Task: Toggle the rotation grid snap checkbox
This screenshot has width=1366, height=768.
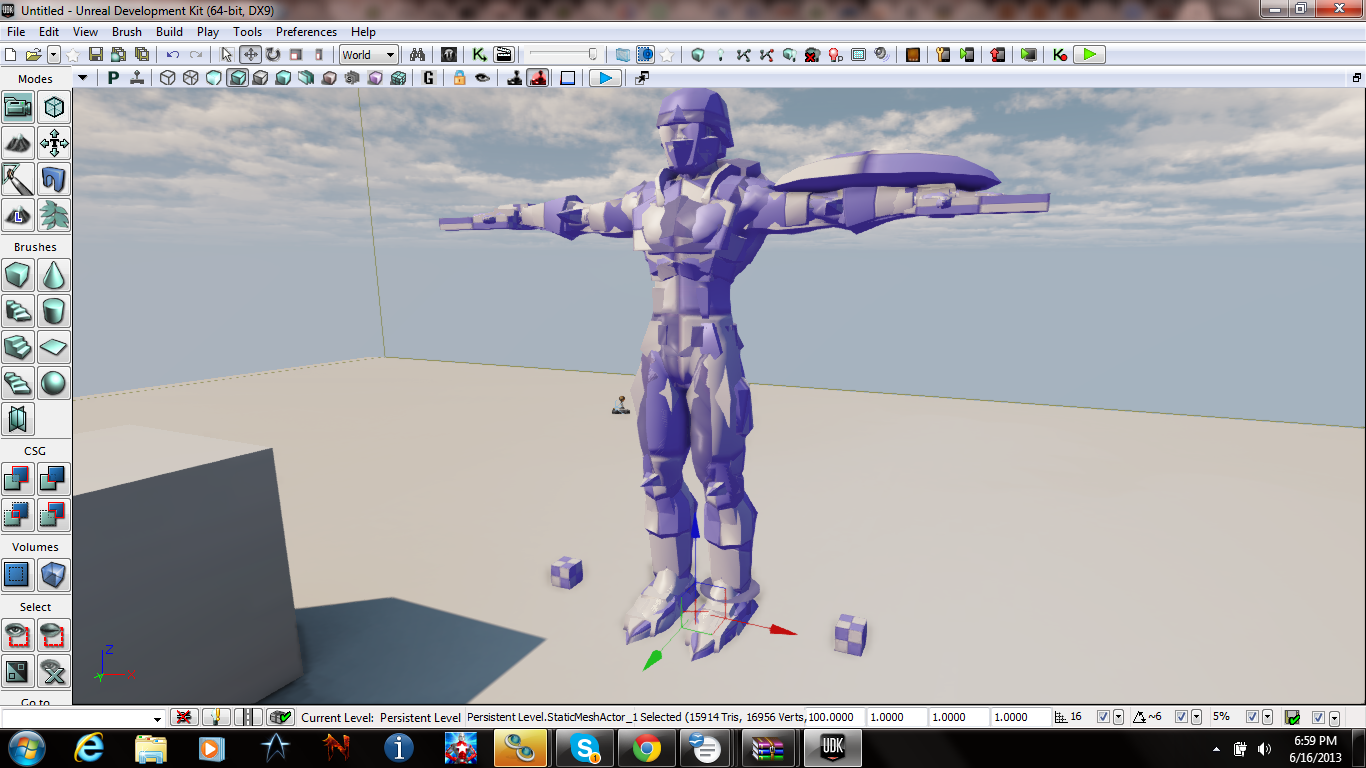Action: [1182, 717]
